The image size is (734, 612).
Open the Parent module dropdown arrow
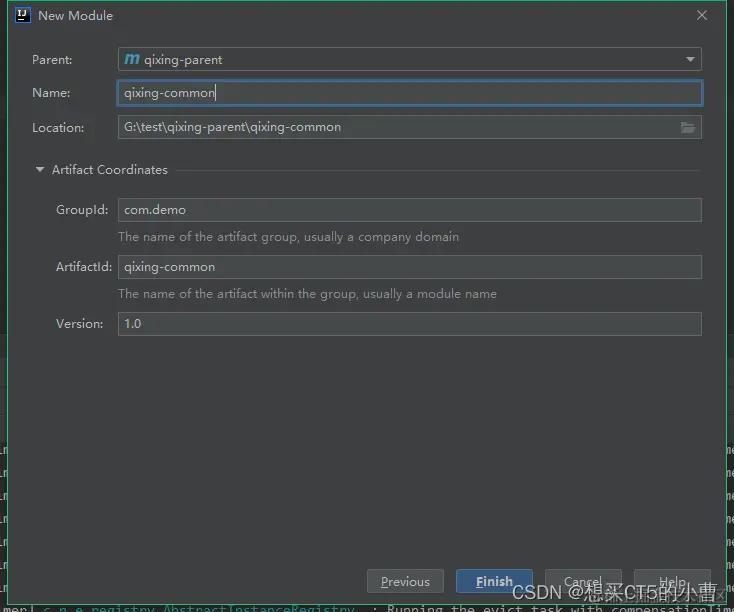[690, 59]
